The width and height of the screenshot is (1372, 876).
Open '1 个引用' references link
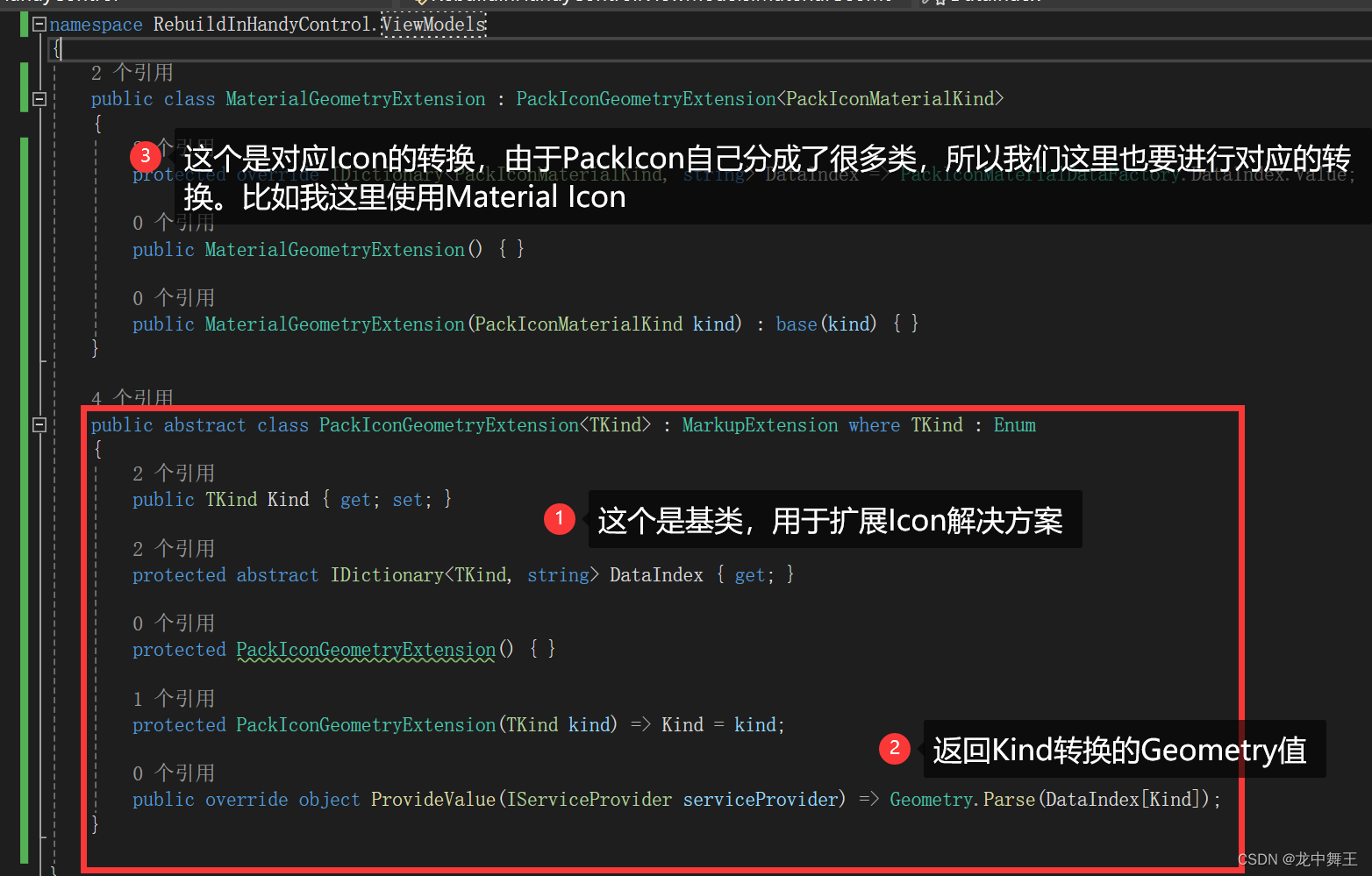point(174,699)
